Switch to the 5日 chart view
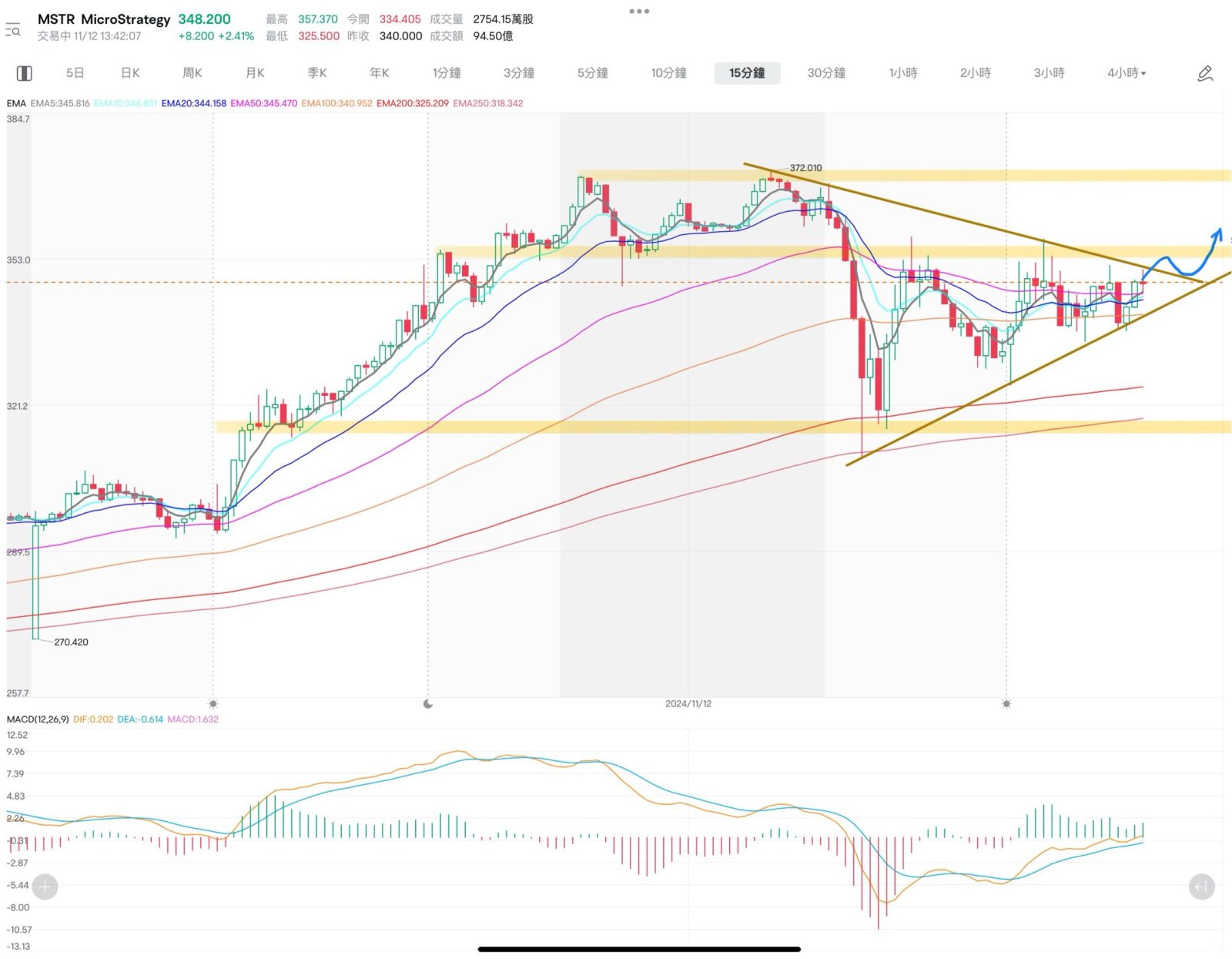 click(x=75, y=73)
